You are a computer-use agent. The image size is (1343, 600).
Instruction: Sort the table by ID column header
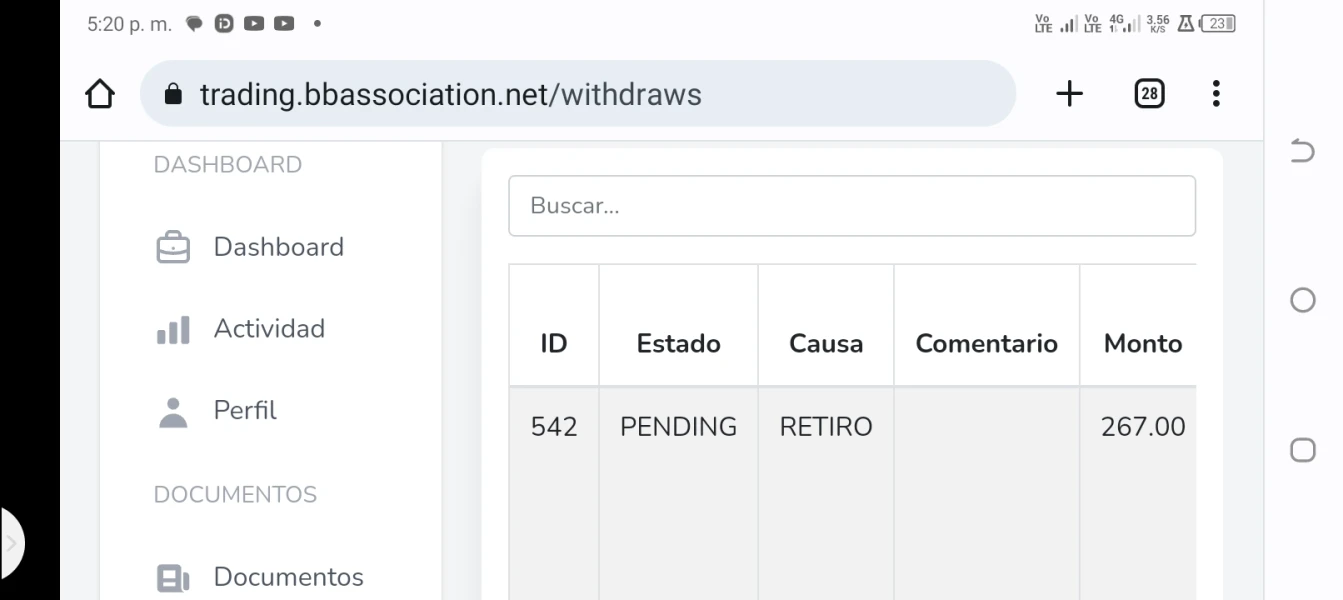point(553,344)
